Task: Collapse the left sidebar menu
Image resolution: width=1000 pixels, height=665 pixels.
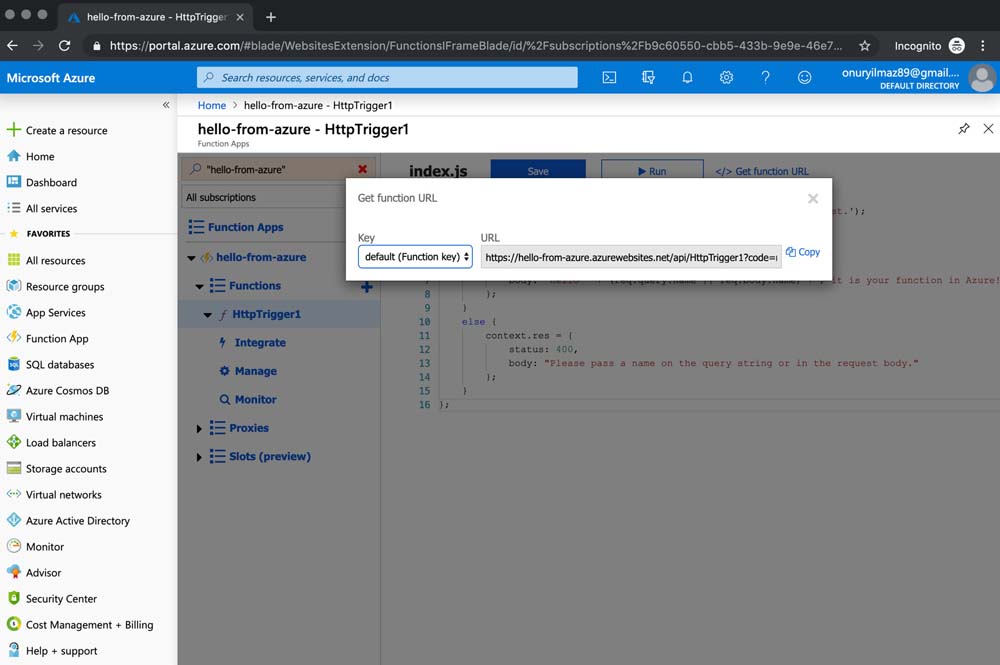Action: click(x=166, y=105)
